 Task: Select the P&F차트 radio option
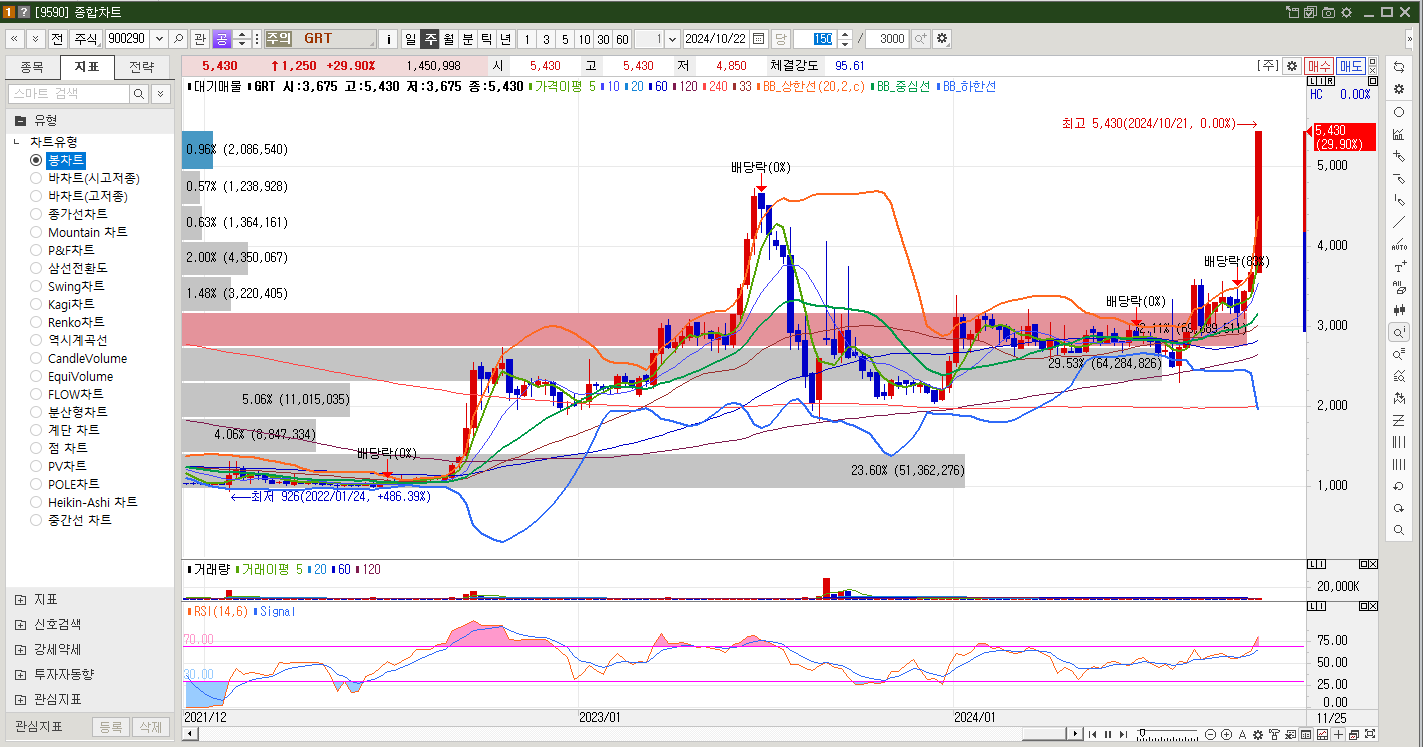point(36,250)
